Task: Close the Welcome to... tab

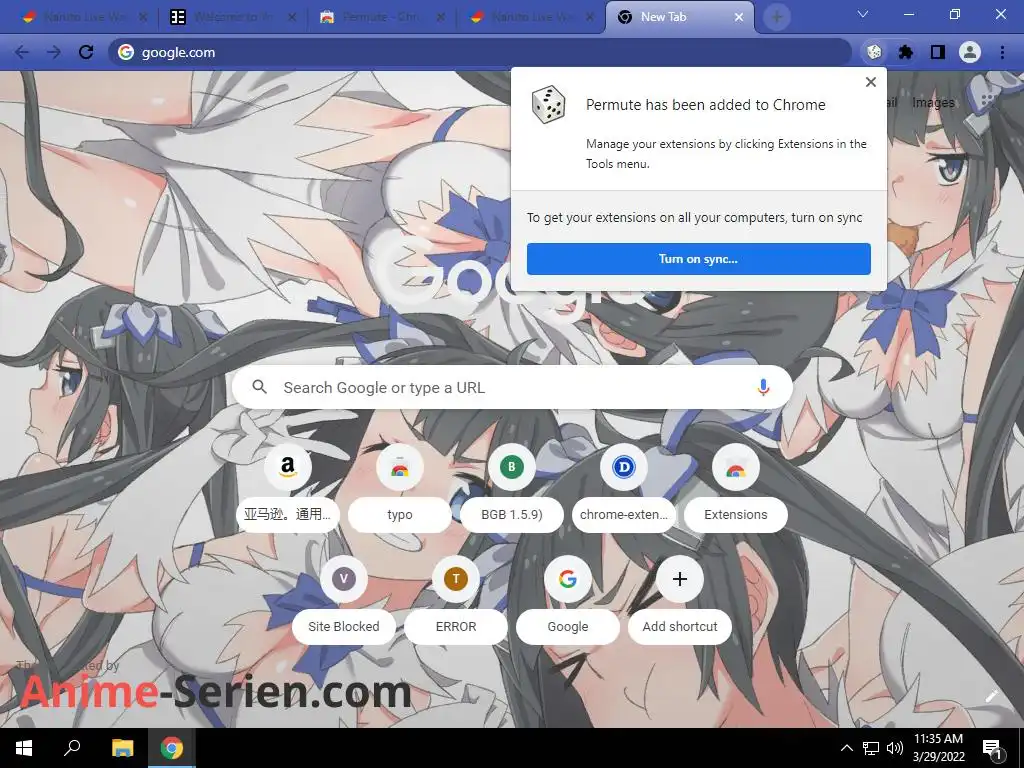Action: [292, 17]
